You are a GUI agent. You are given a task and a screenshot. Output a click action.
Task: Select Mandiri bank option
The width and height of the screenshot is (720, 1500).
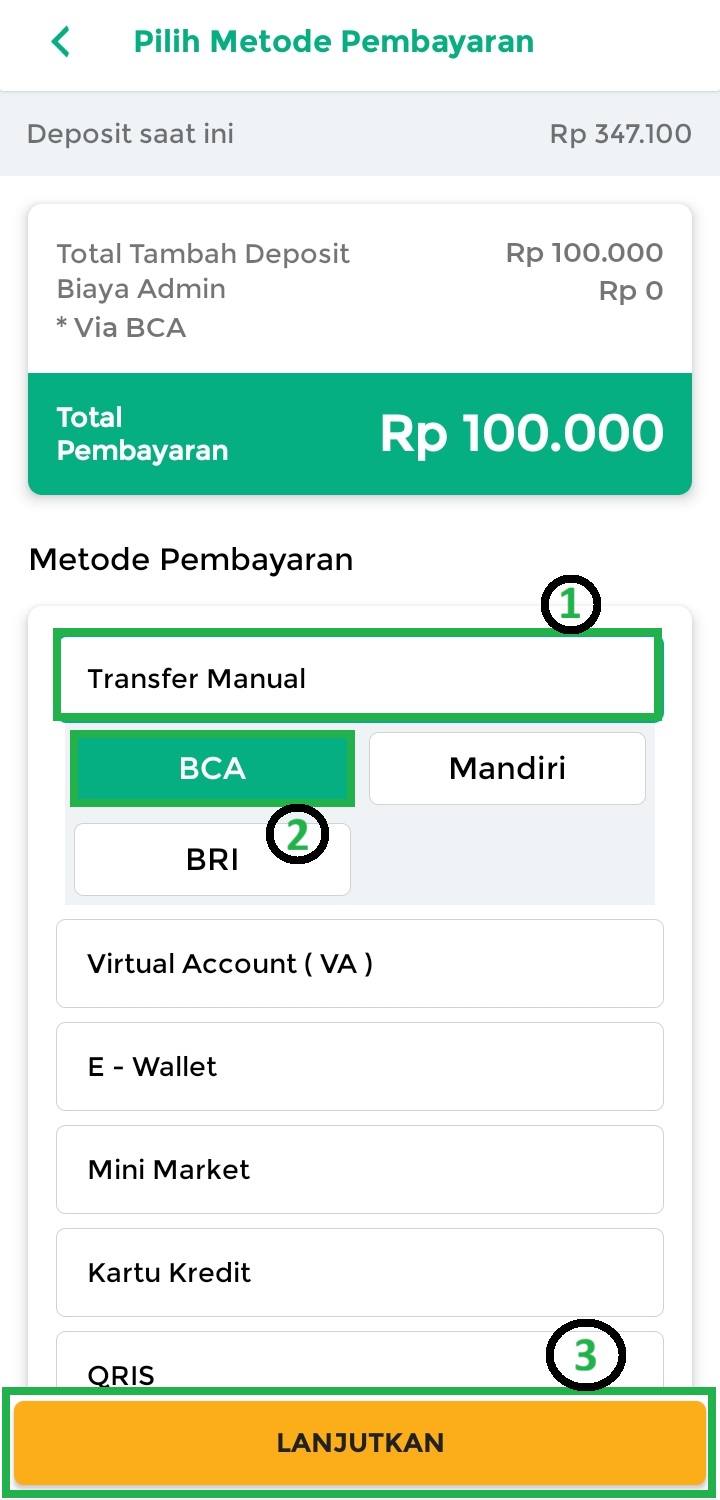(507, 768)
